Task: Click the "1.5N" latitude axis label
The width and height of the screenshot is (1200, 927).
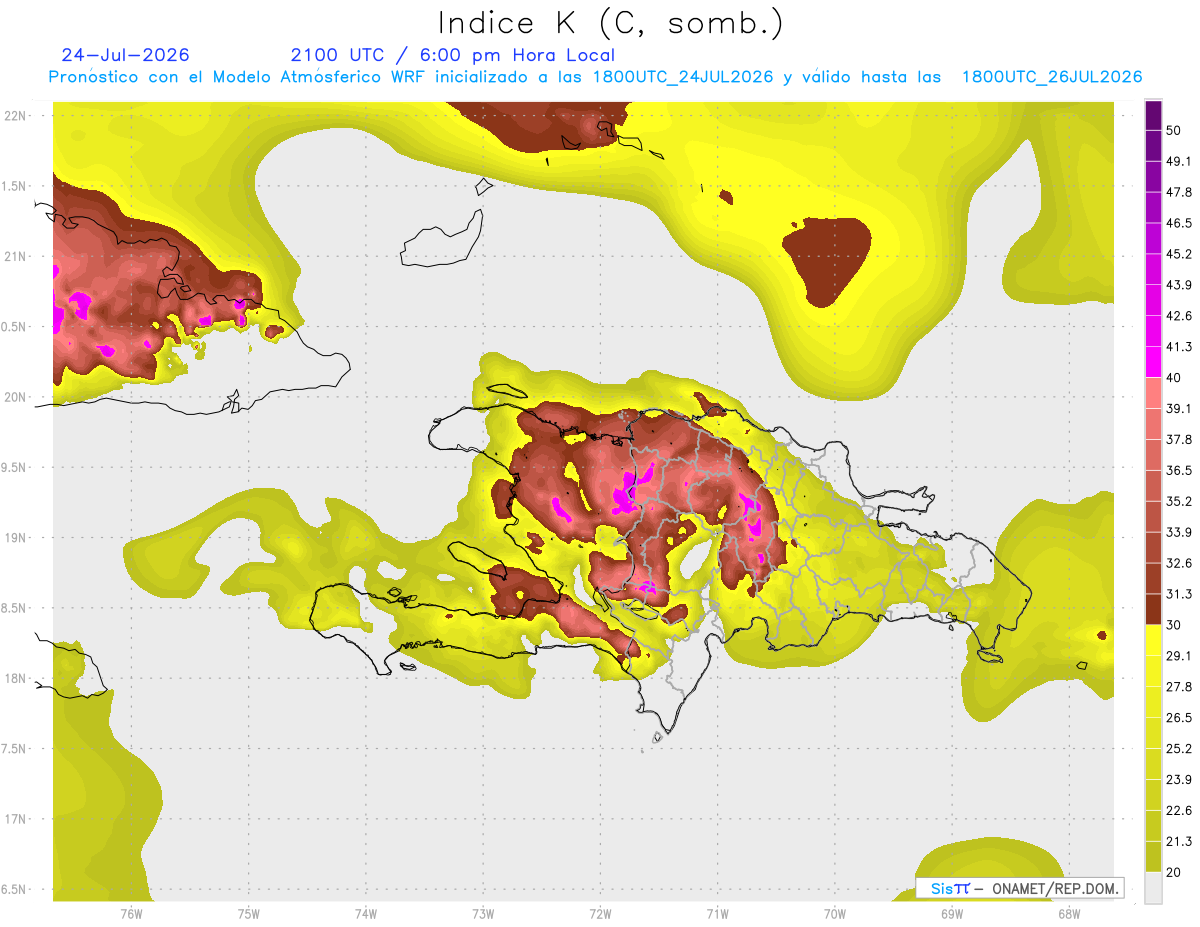Action: [x=14, y=186]
